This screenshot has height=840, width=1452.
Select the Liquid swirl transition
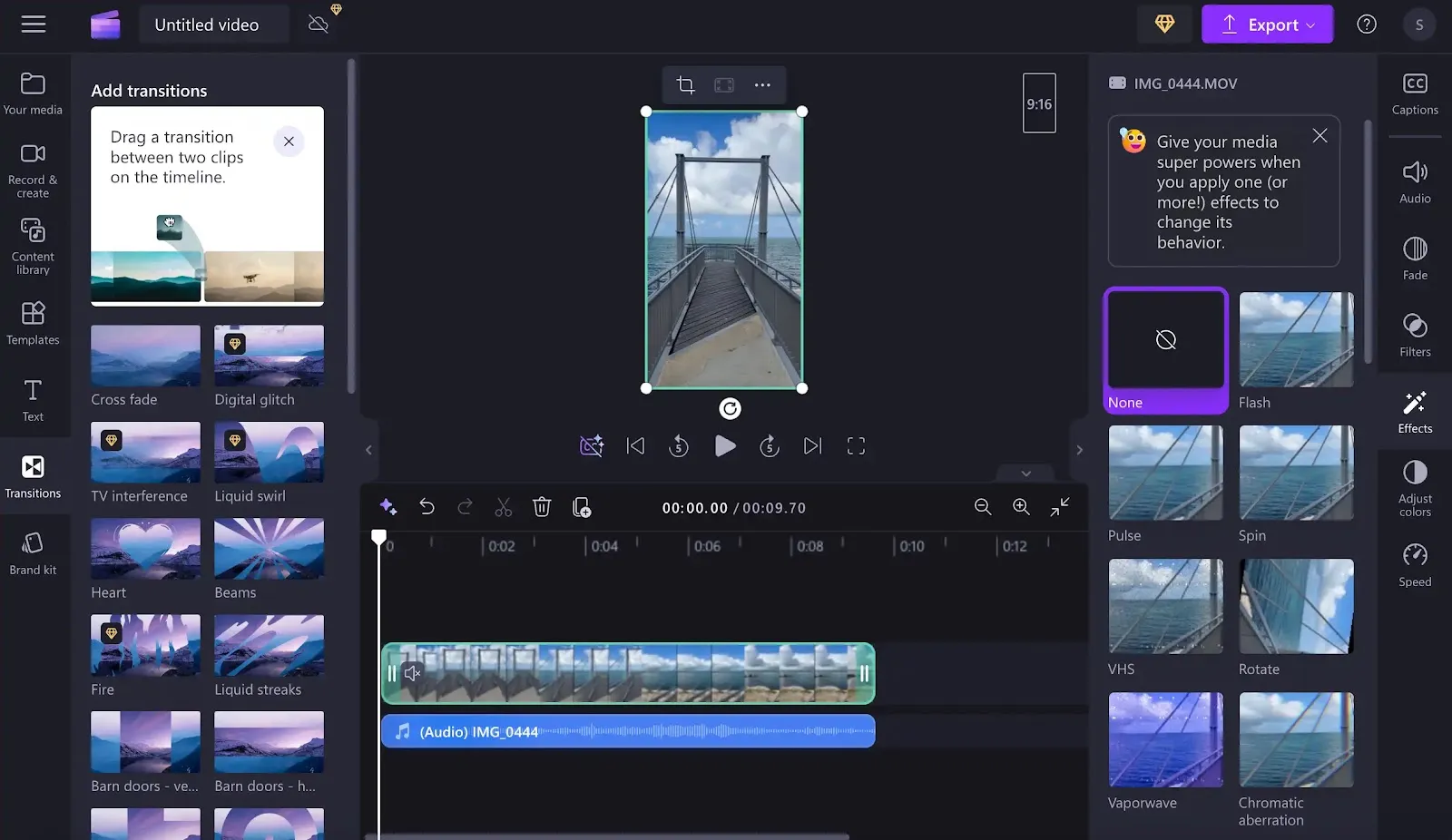(x=269, y=464)
